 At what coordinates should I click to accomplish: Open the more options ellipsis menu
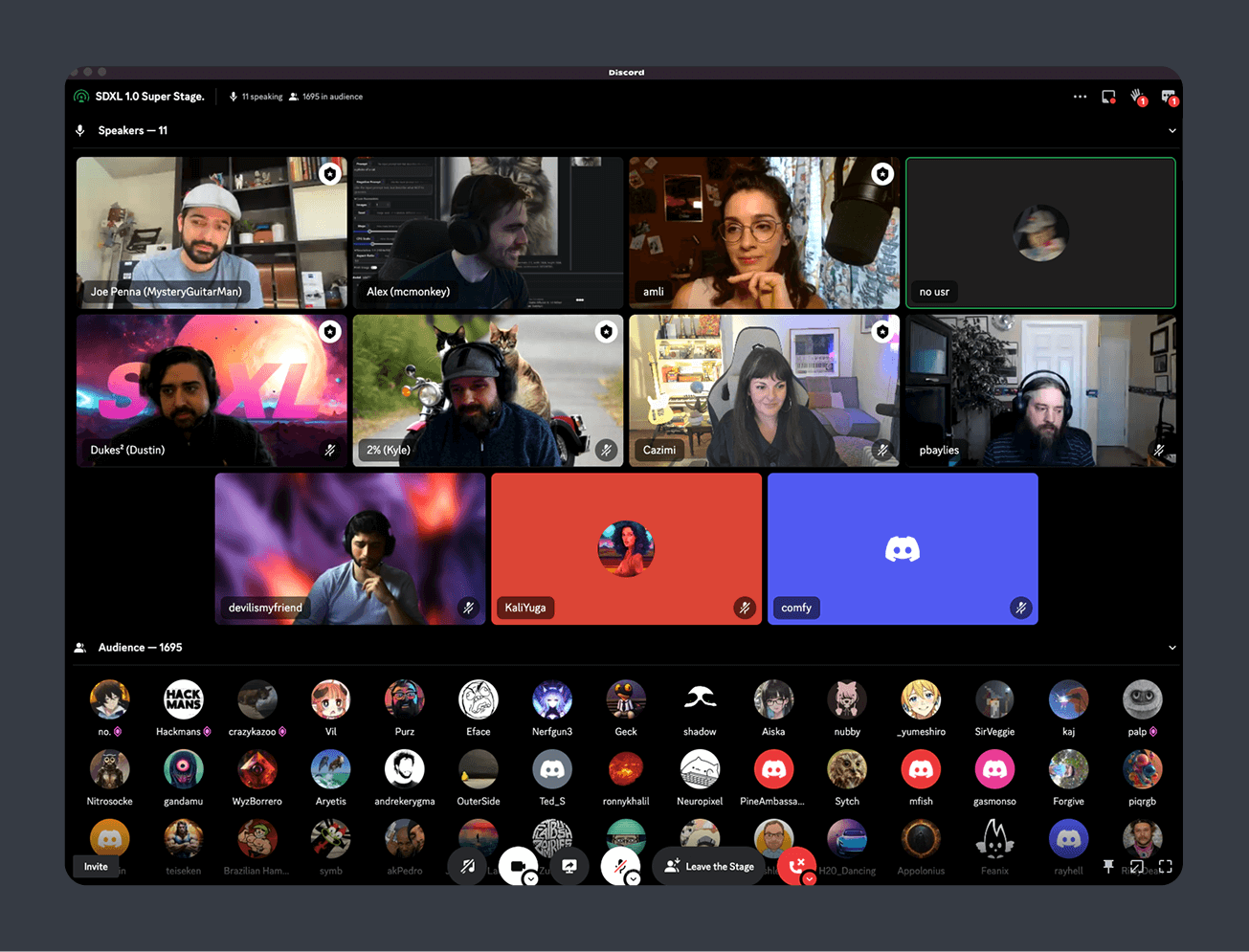[1080, 97]
